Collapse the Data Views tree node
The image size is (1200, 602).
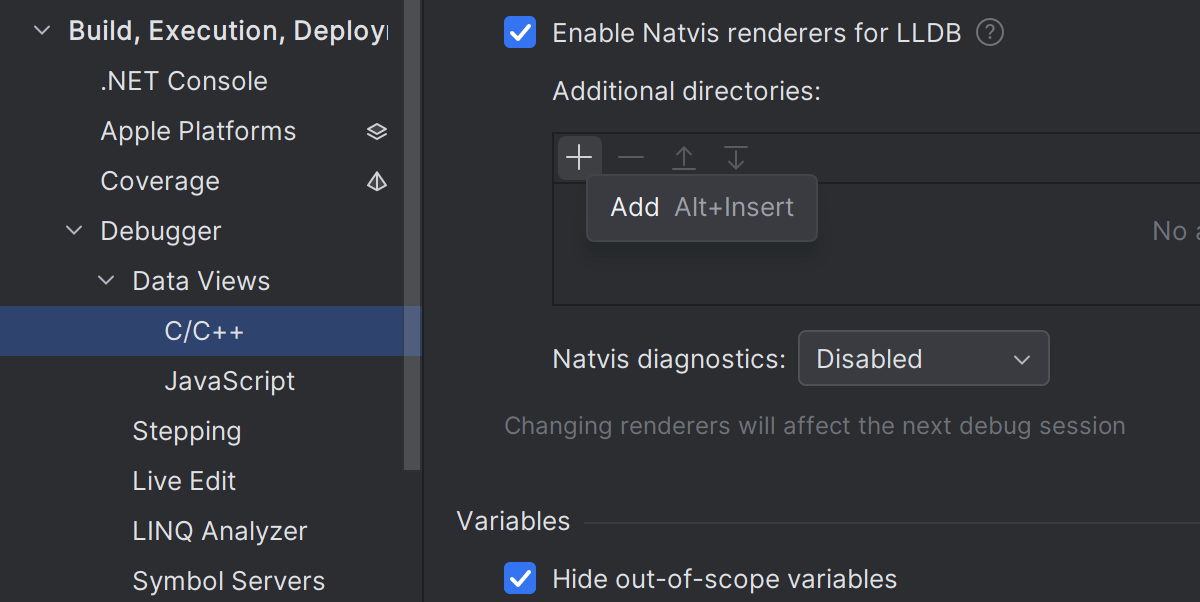tap(106, 282)
